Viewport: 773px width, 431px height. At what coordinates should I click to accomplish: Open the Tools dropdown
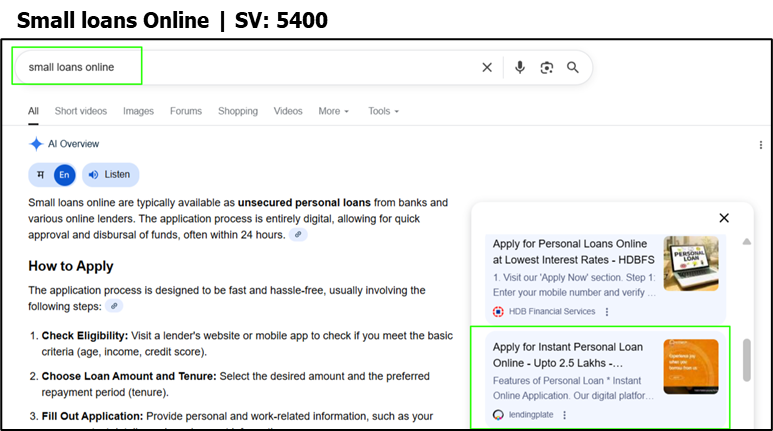coord(383,111)
